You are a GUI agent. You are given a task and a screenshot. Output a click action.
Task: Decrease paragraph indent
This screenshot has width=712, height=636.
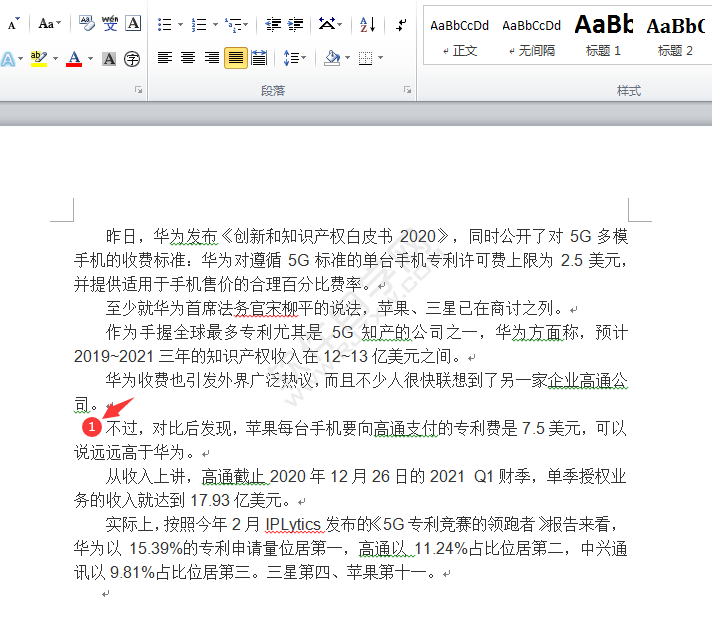(273, 25)
